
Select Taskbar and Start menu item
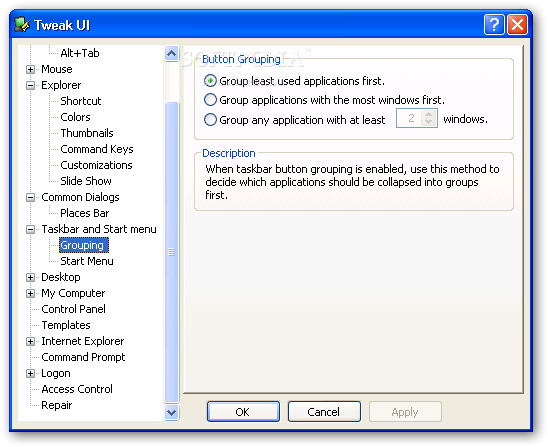[x=99, y=229]
